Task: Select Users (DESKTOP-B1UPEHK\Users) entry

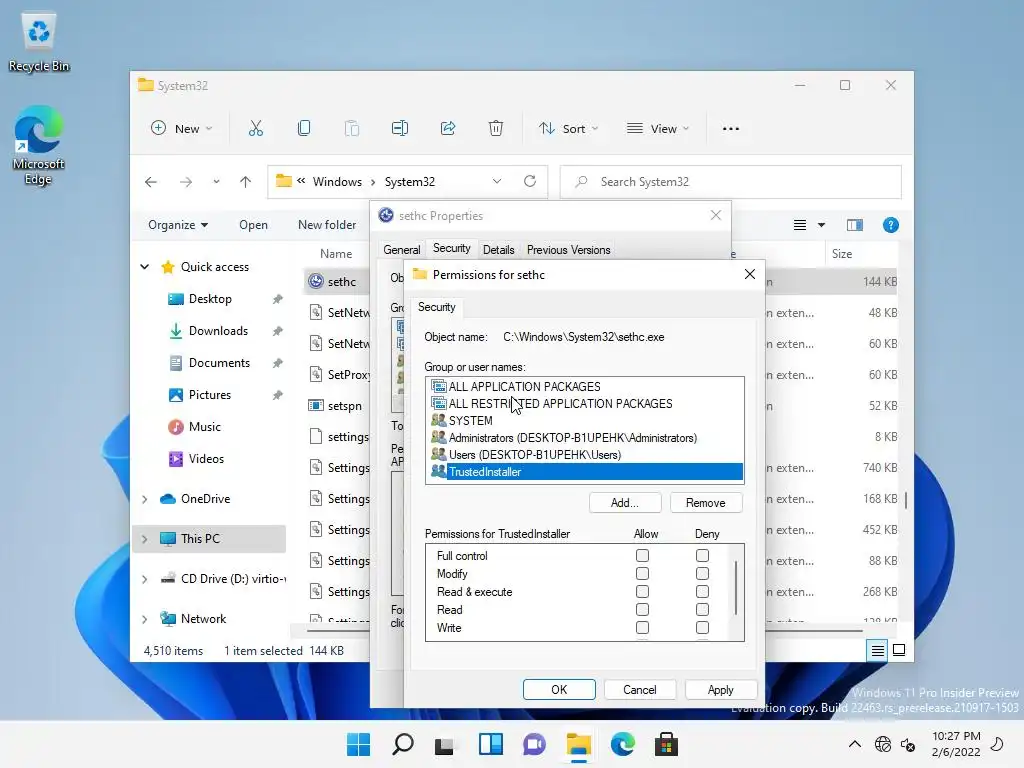Action: click(x=586, y=455)
